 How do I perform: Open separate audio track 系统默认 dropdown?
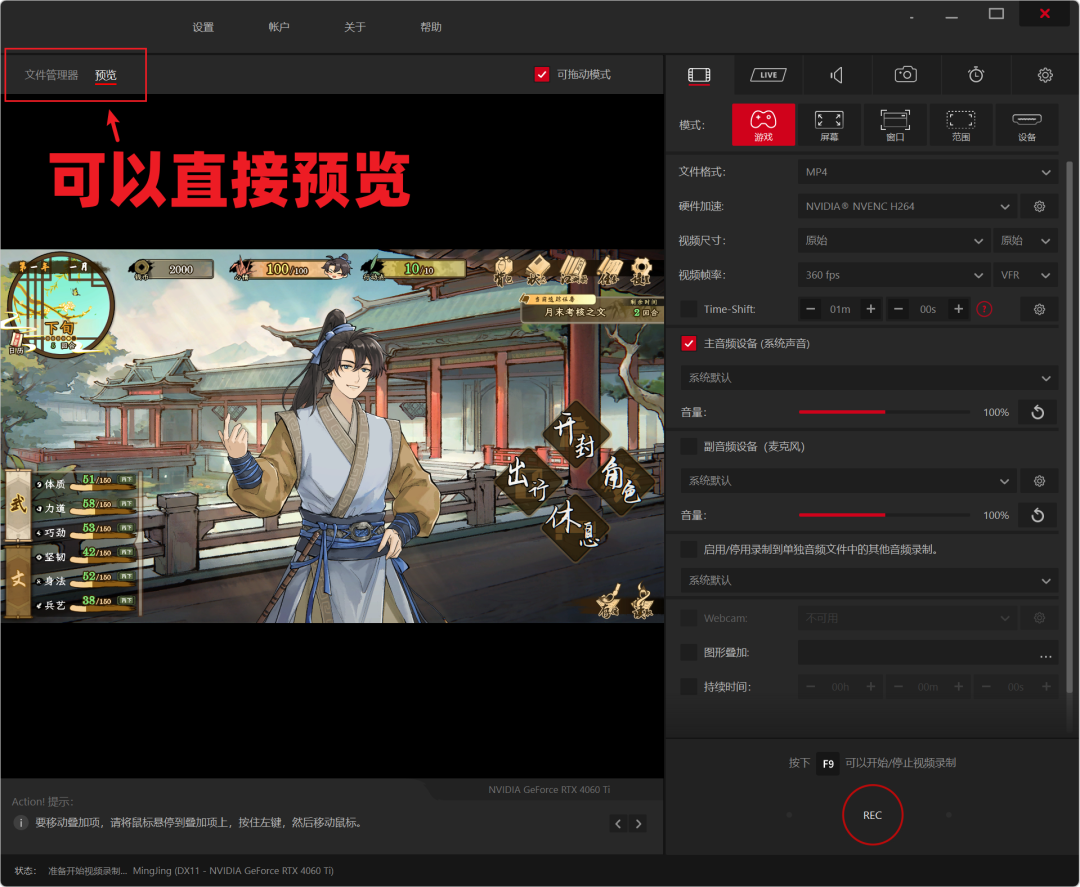pyautogui.click(x=869, y=580)
